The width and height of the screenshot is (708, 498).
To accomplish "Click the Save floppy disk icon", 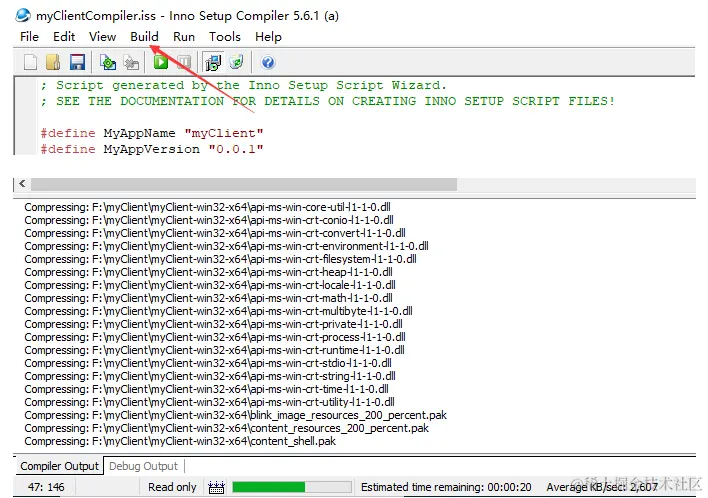I will click(x=77, y=62).
